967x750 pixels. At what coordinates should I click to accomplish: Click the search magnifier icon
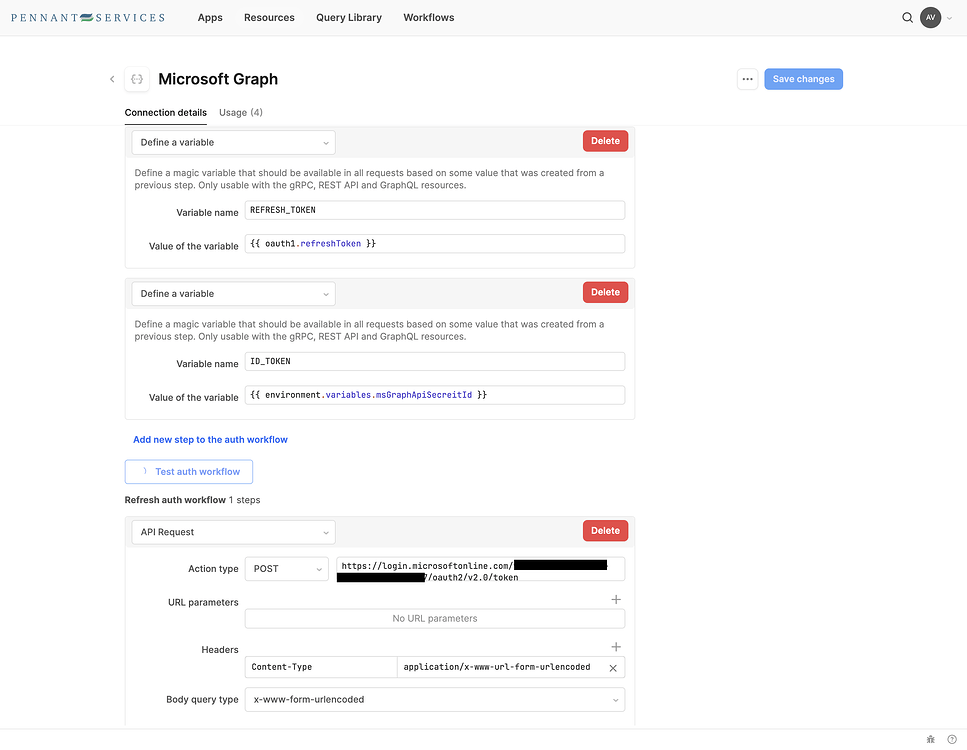click(x=907, y=17)
